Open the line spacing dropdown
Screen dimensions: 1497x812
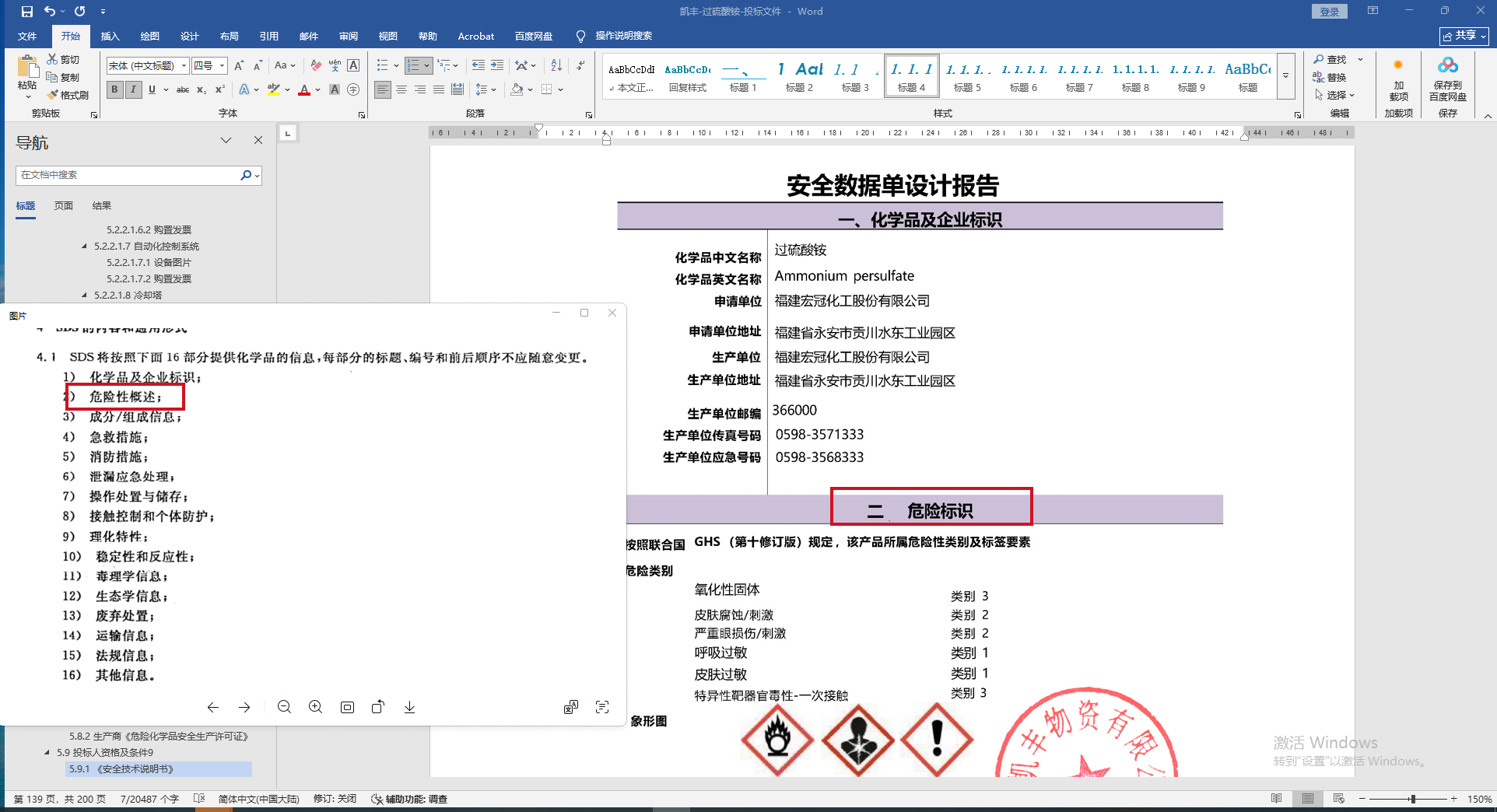pyautogui.click(x=486, y=89)
